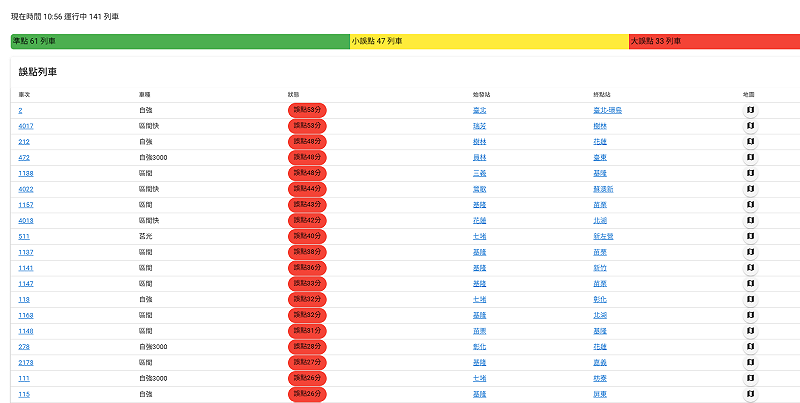Open map for train 278

750,347
